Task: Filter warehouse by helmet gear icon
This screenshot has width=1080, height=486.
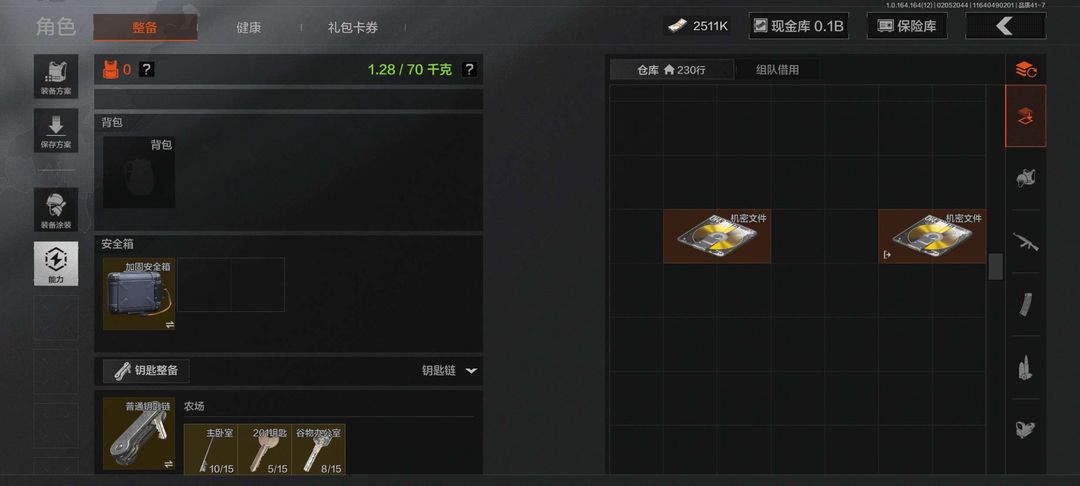Action: 1026,178
